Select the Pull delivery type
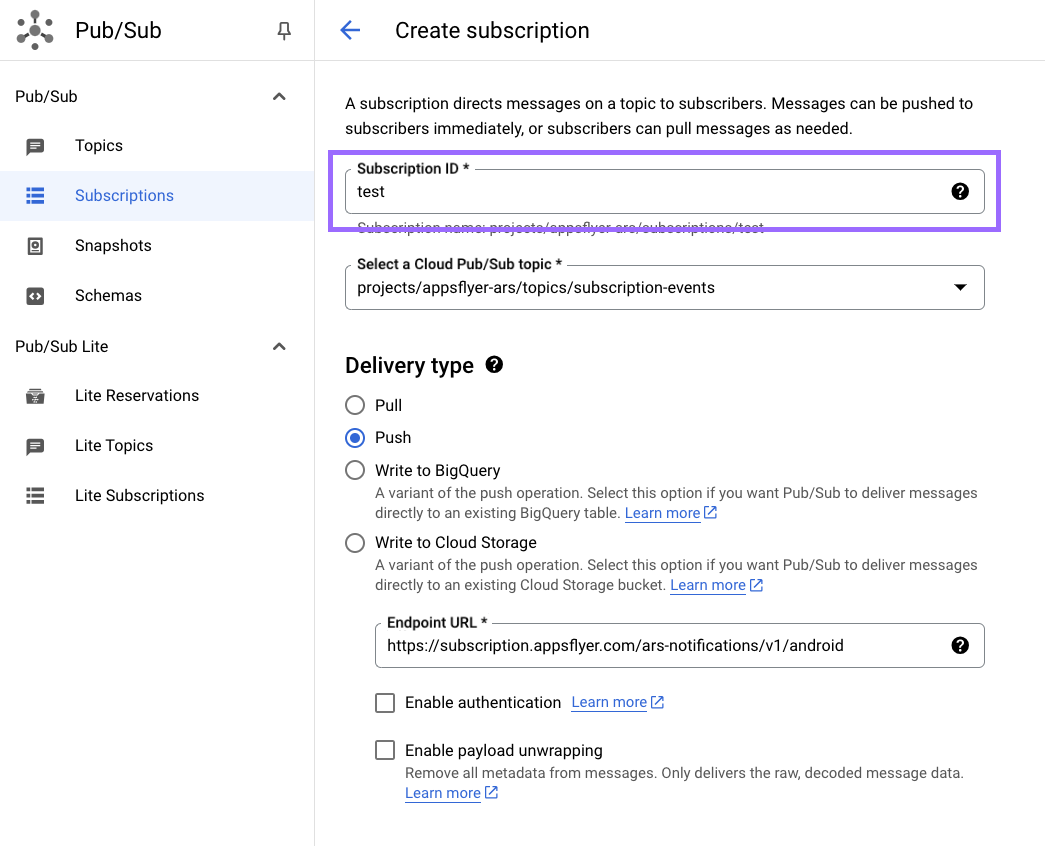Viewport: 1045px width, 846px height. click(355, 405)
